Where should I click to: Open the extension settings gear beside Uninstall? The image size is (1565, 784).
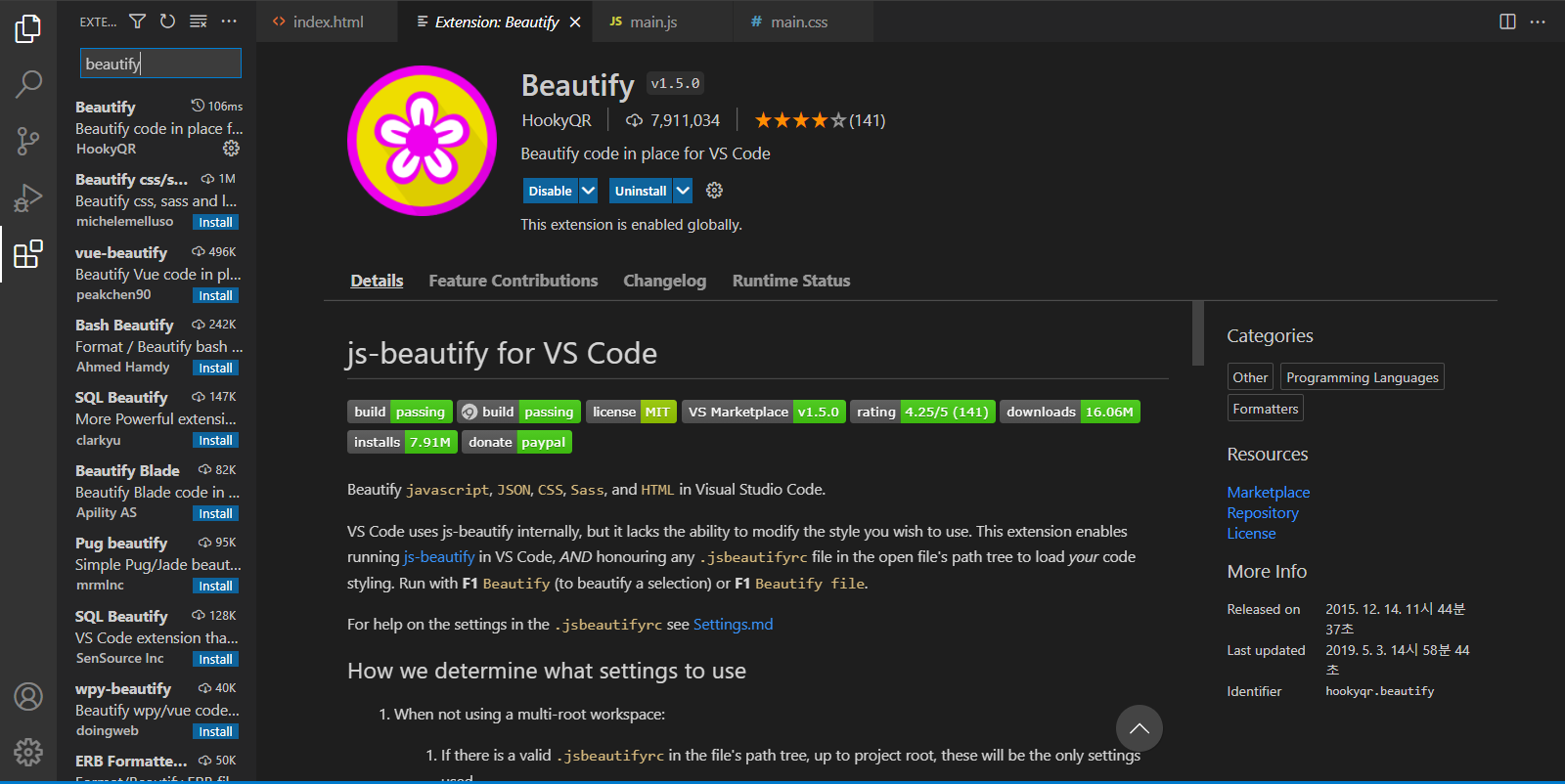point(715,191)
